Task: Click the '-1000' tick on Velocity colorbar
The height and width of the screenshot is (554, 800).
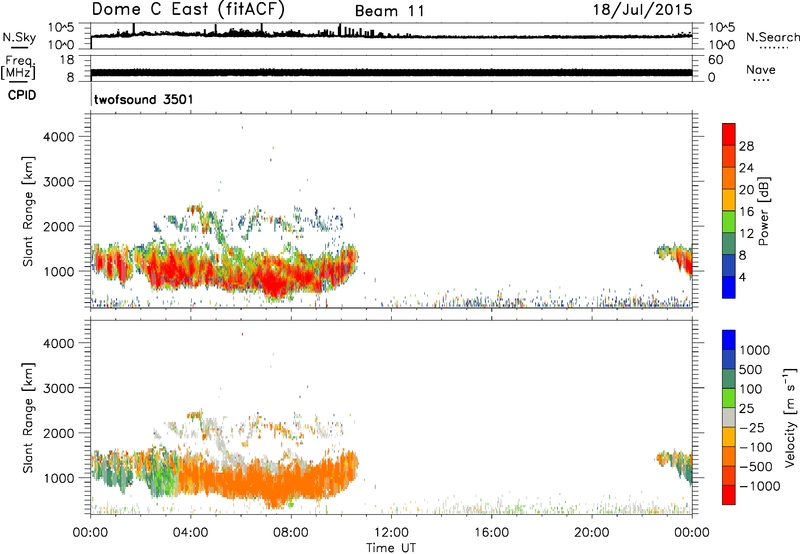Action: [760, 486]
